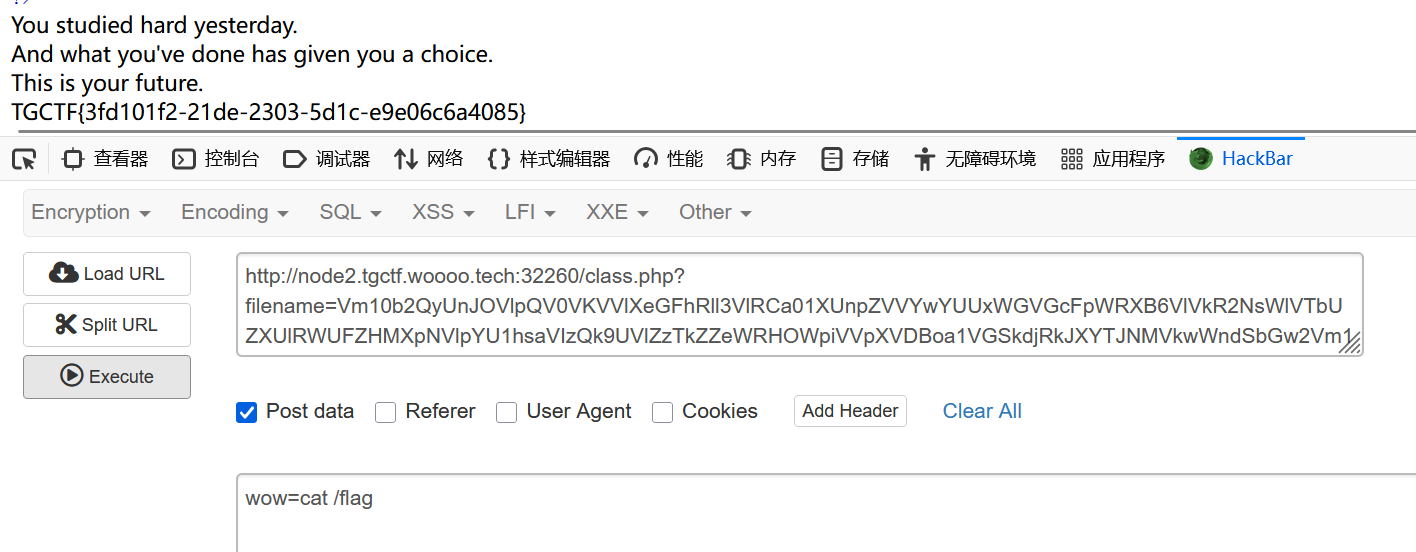Click the element picker icon
Screen dimensions: 1416x552
24,159
